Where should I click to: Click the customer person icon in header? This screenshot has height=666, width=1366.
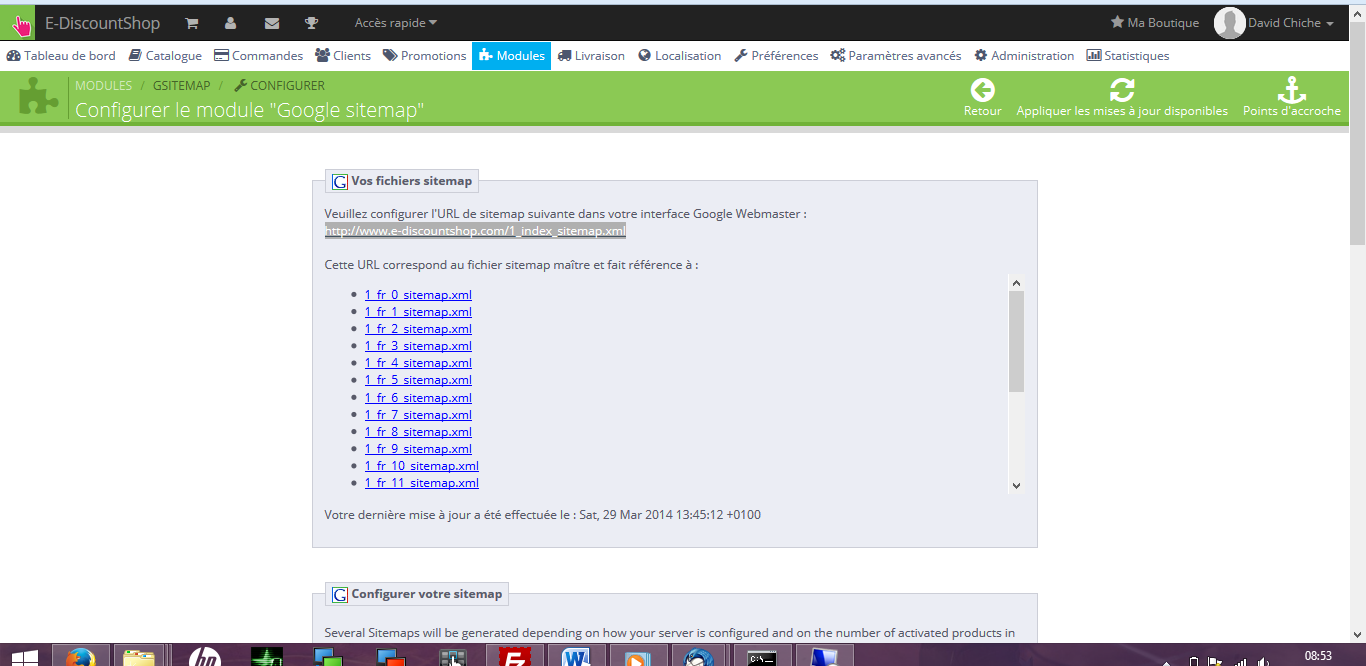[231, 23]
